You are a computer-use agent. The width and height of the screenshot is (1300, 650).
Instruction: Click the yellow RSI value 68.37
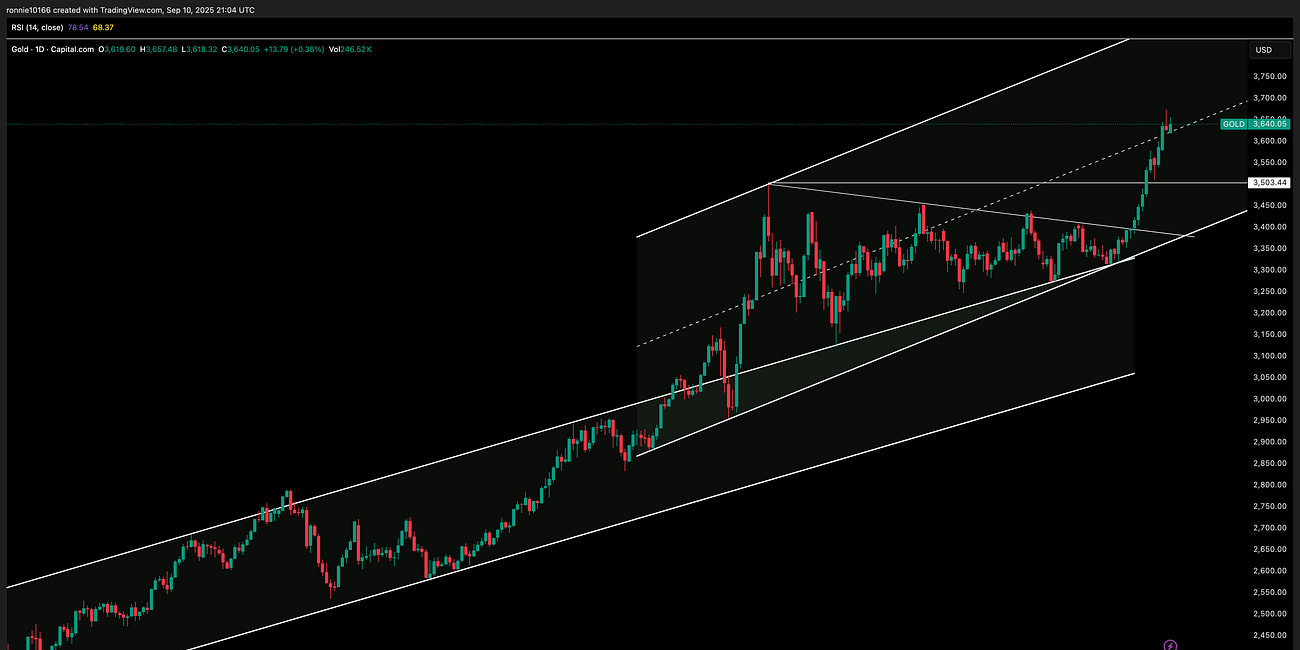[103, 28]
